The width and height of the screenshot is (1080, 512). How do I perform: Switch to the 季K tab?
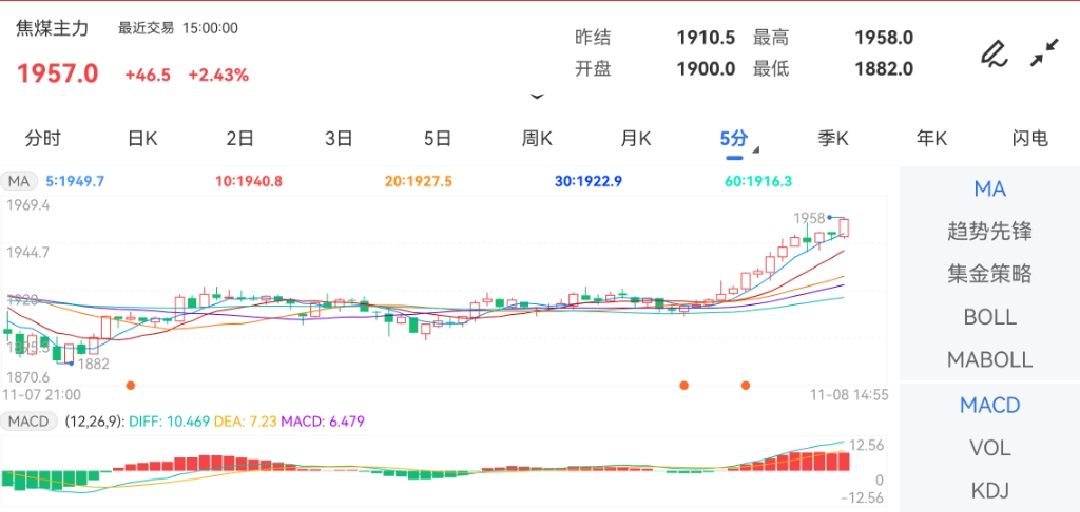(833, 138)
